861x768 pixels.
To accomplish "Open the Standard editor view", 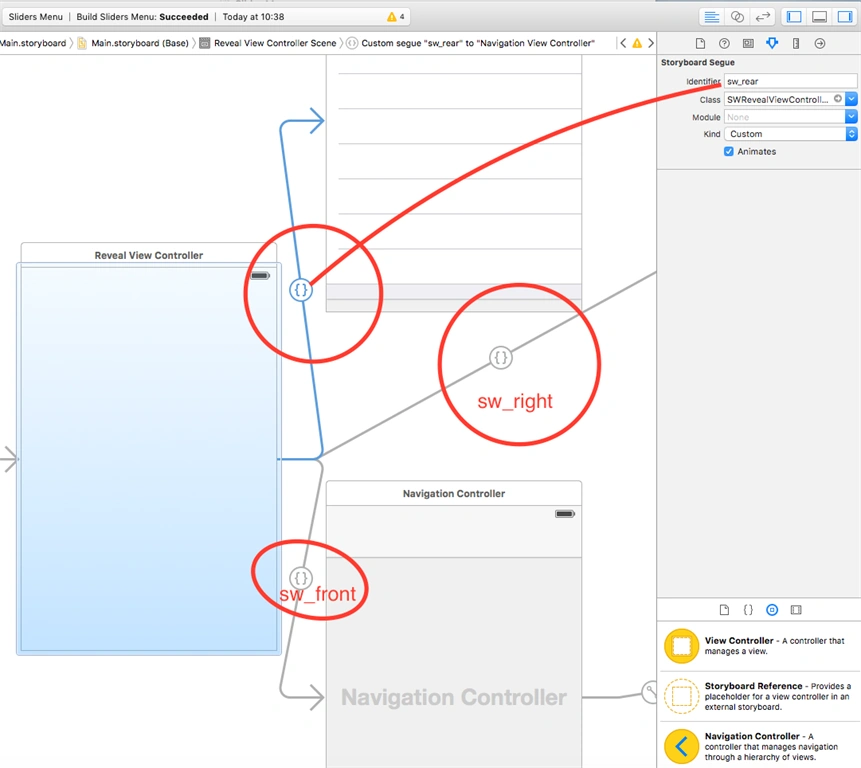I will [x=712, y=17].
